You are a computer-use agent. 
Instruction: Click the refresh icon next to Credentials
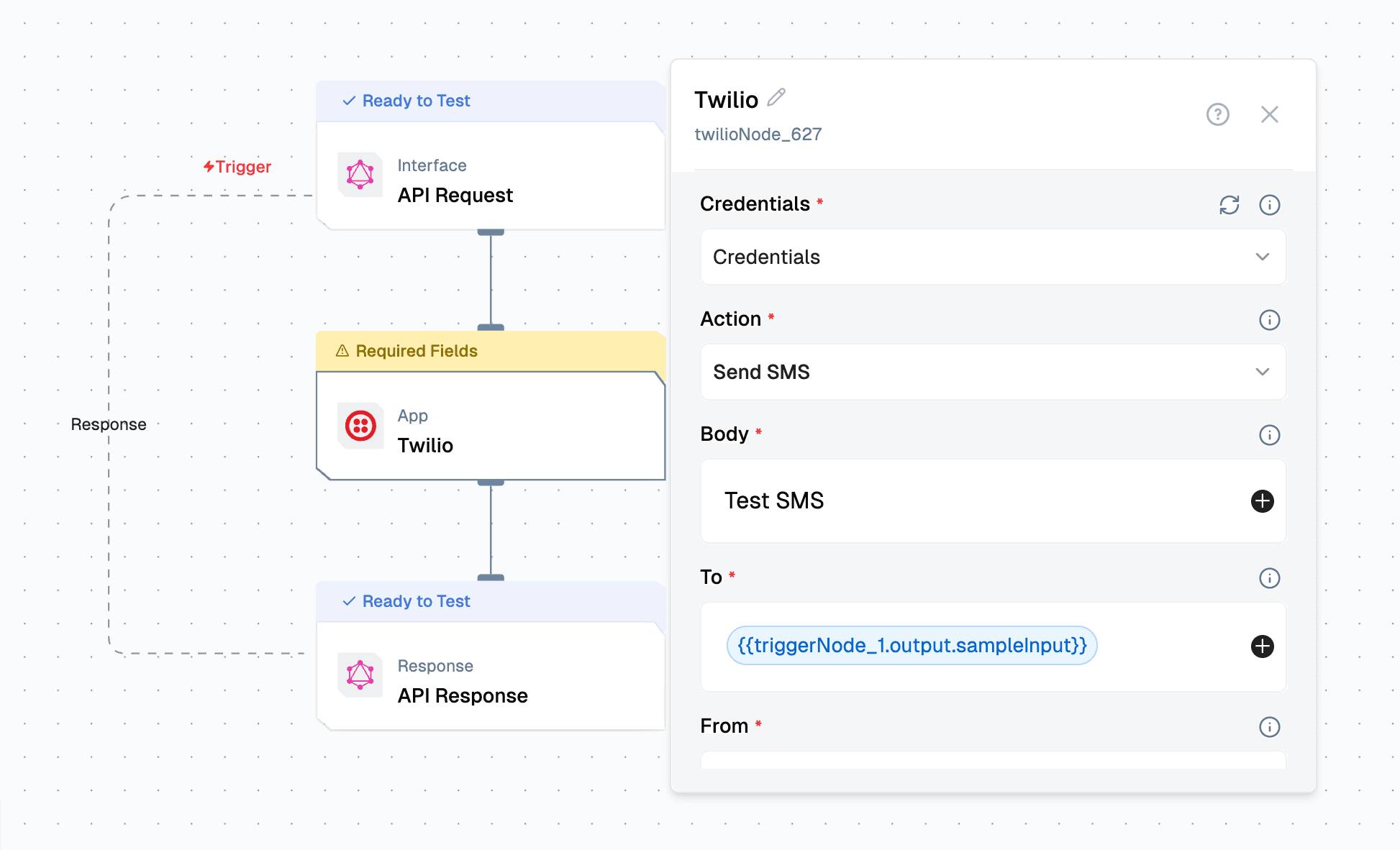pyautogui.click(x=1229, y=205)
